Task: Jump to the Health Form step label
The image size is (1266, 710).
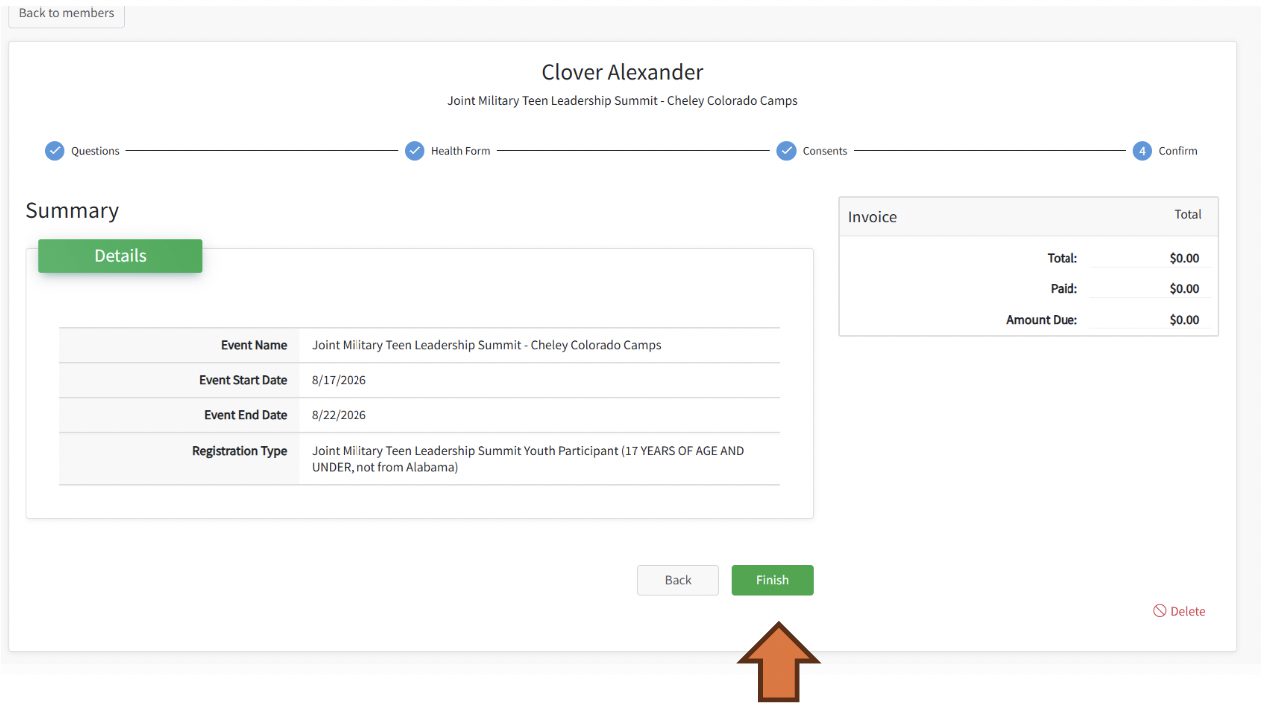Action: pos(460,151)
